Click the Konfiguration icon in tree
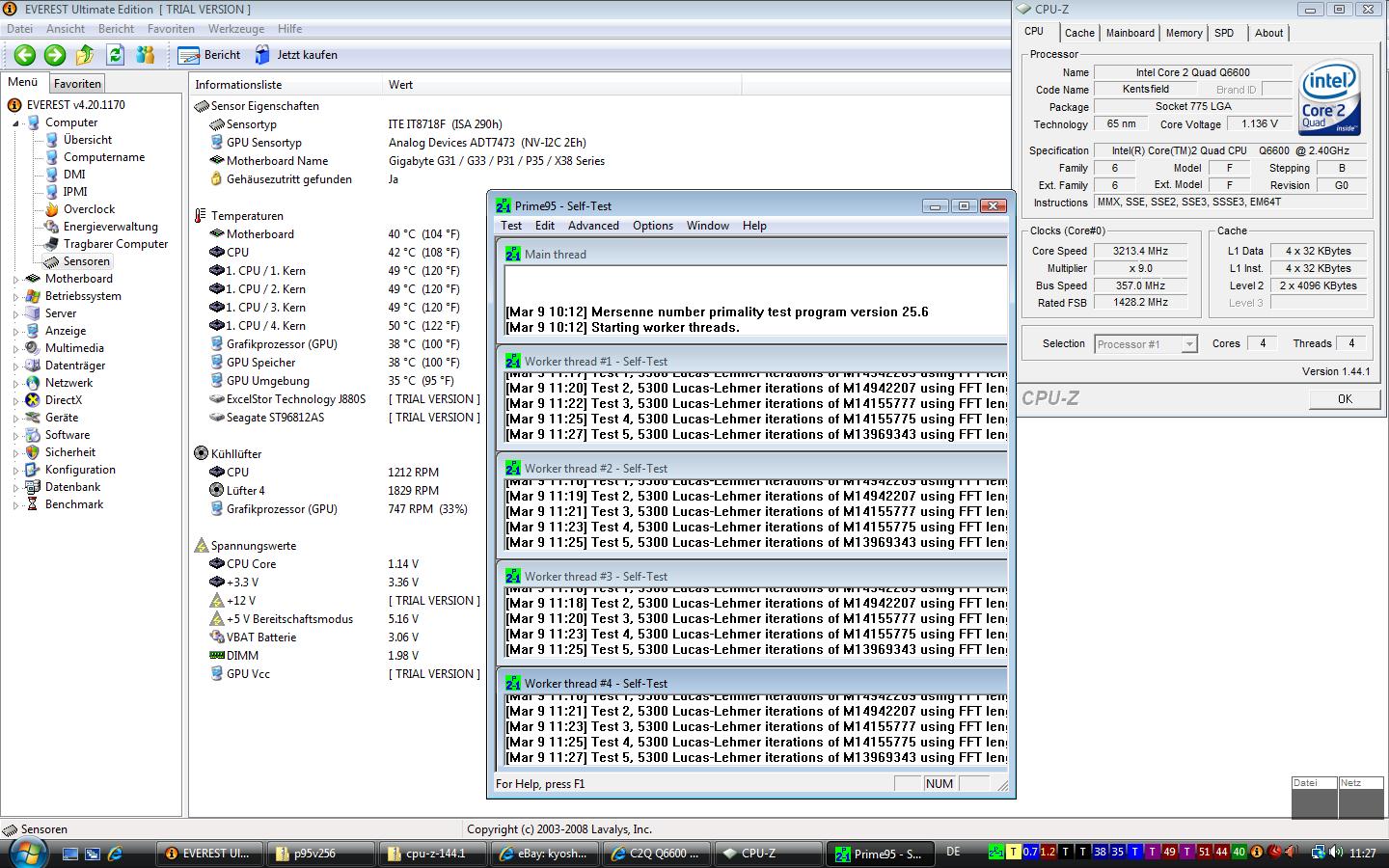Viewport: 1389px width, 868px height. pos(33,470)
